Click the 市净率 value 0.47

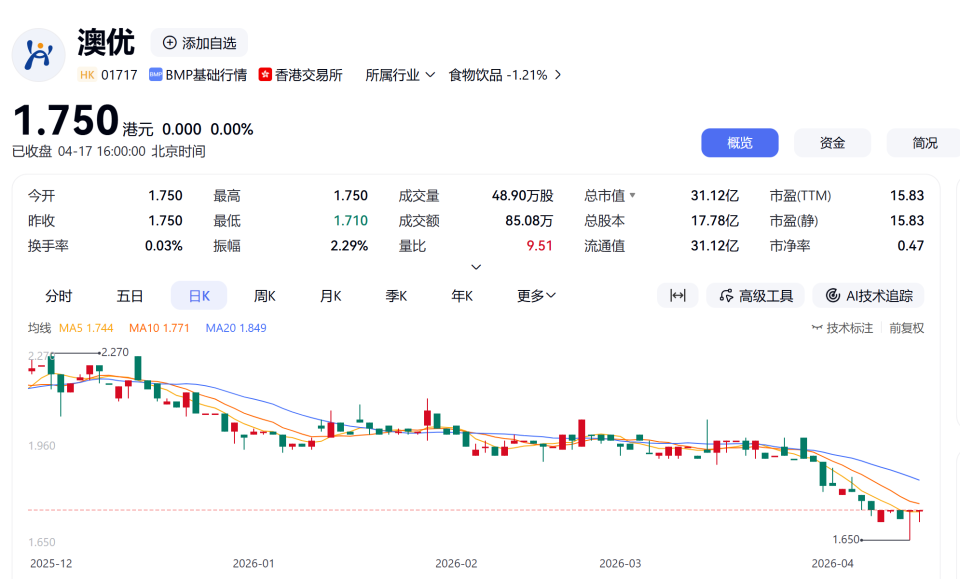910,245
